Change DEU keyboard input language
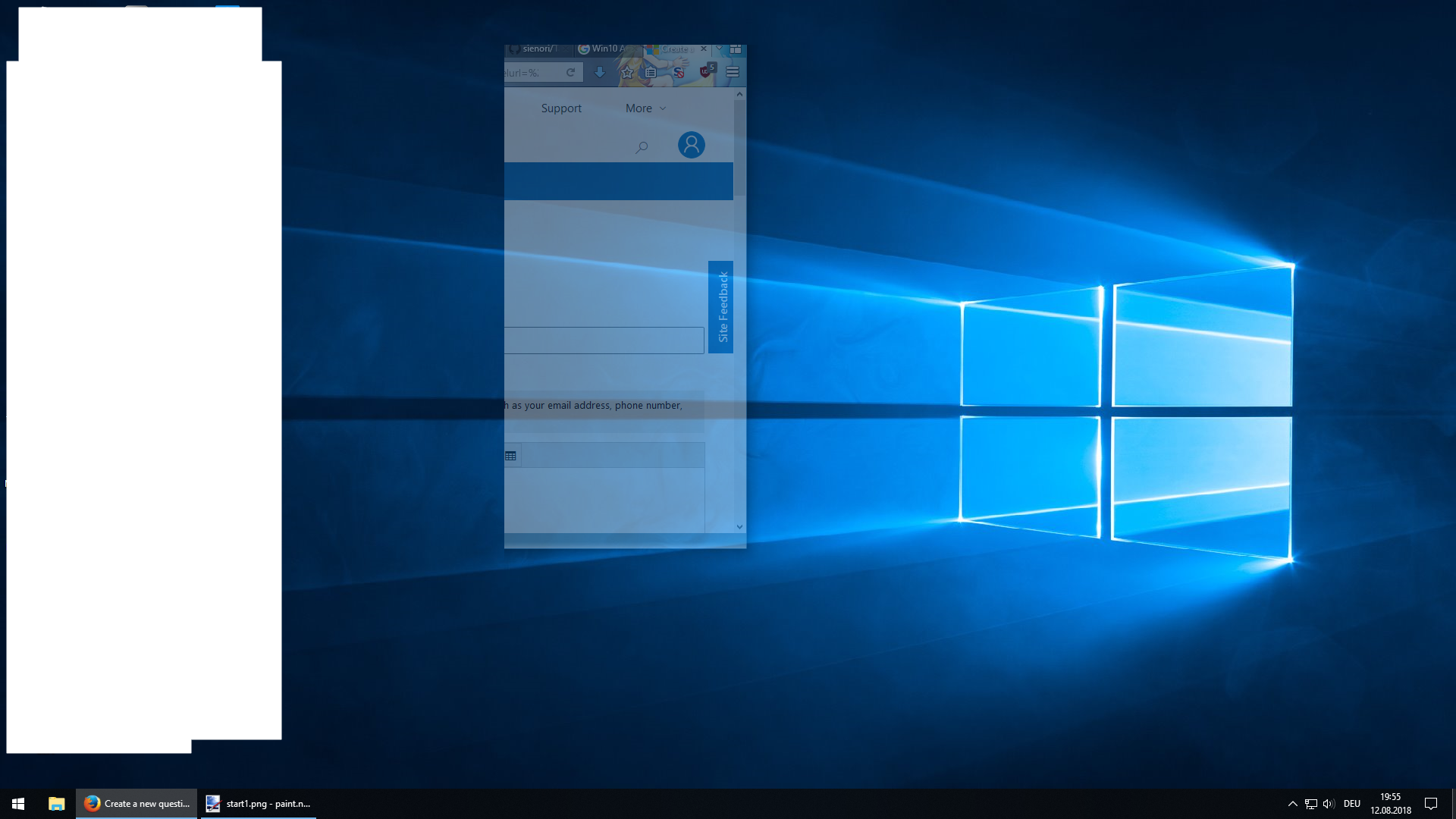Screen dimensions: 1456x819 click(x=1352, y=804)
